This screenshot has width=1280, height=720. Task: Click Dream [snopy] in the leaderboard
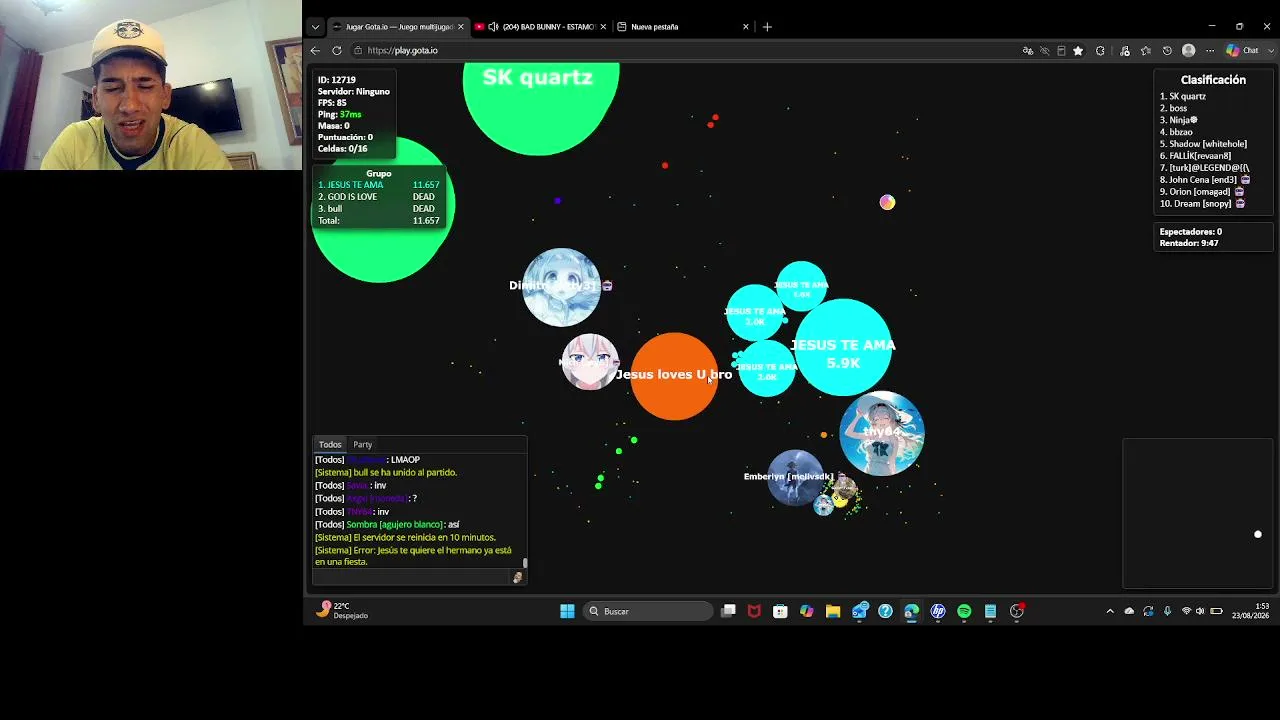point(1202,204)
